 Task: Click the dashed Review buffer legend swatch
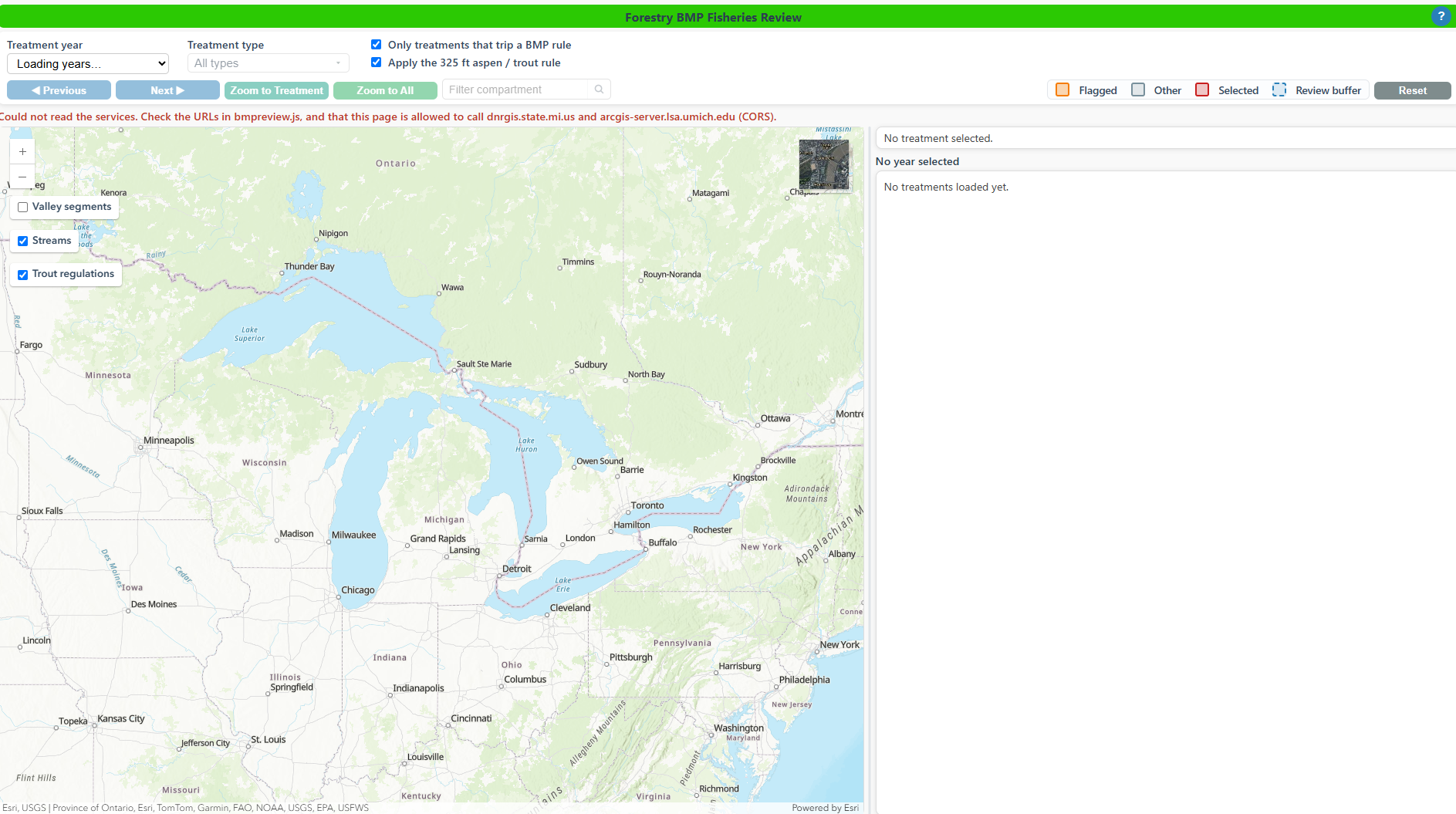point(1279,90)
